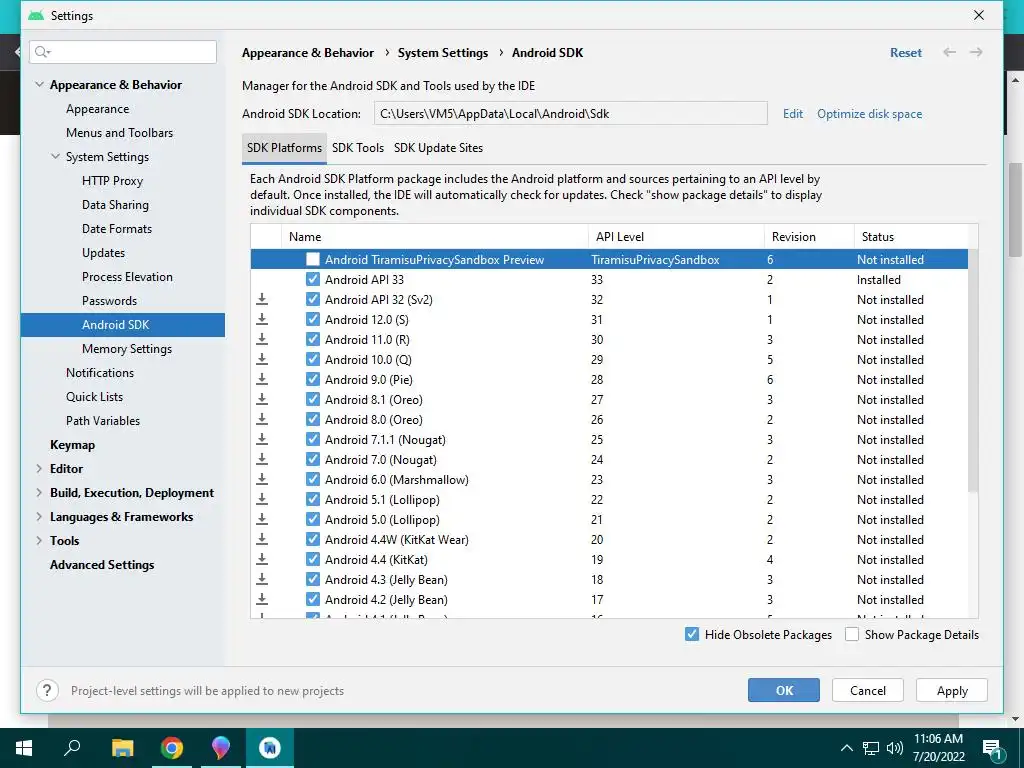
Task: Click the download icon beside Android 12.0 (S)
Action: pos(262,319)
